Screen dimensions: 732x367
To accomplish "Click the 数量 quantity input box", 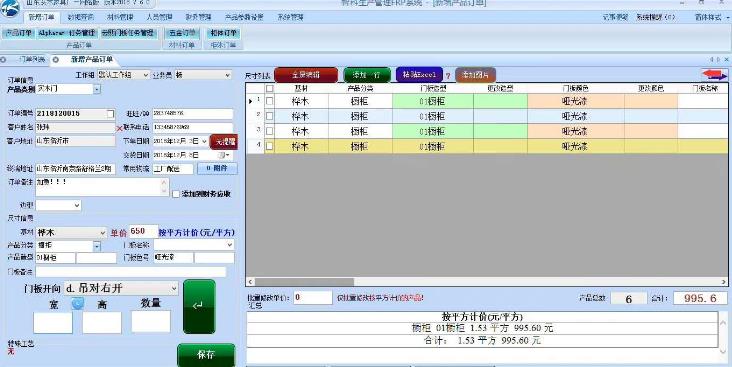I will pyautogui.click(x=151, y=322).
